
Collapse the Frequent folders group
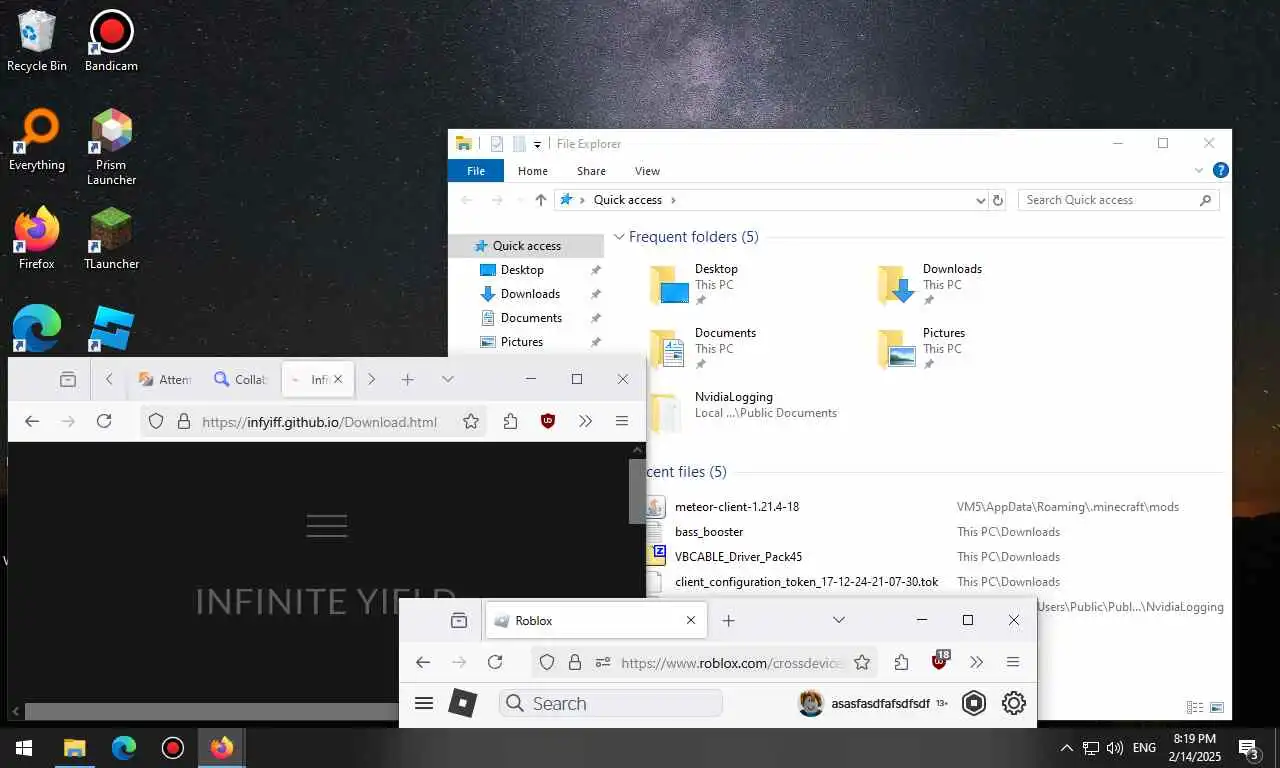point(620,237)
